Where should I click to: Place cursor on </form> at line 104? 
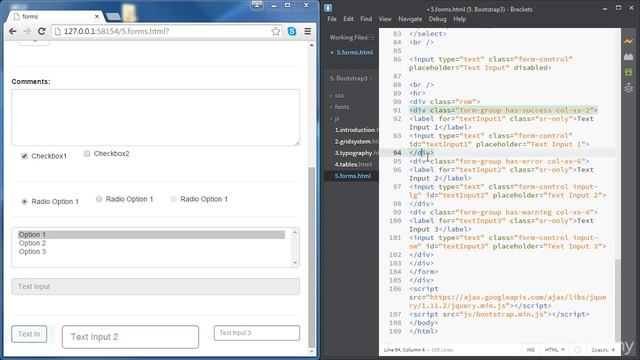coord(423,271)
